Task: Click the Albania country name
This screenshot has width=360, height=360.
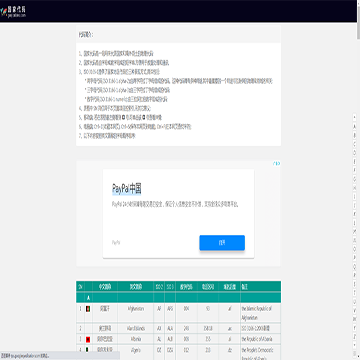Action: 136,339
